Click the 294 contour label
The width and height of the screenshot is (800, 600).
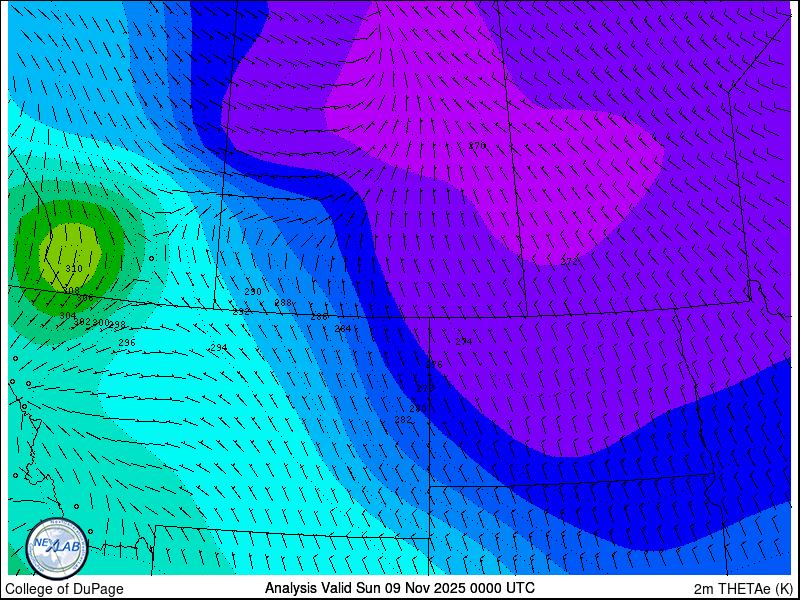tap(219, 347)
